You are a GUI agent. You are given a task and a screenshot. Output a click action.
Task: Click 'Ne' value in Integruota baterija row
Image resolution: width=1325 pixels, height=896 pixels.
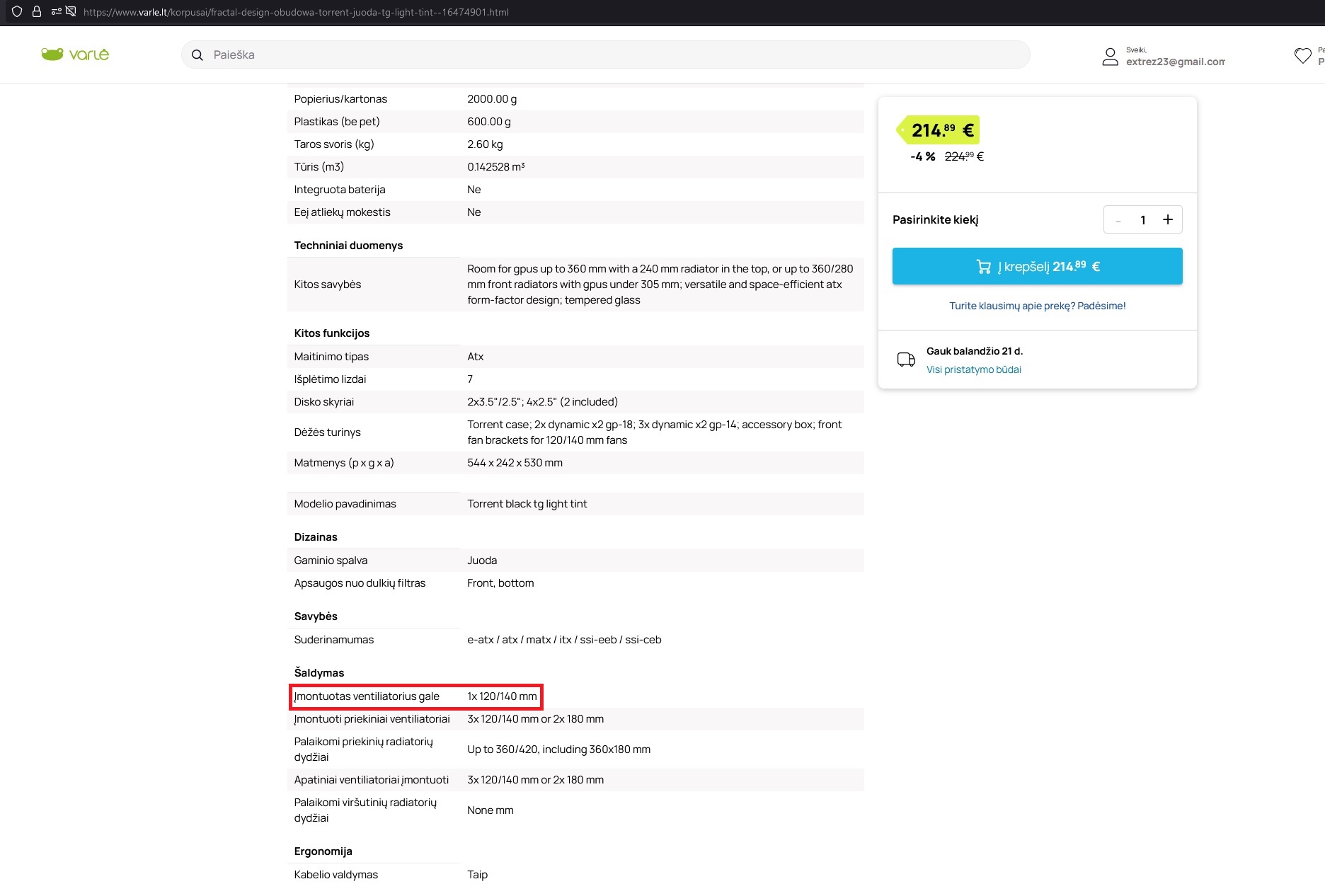(x=474, y=190)
